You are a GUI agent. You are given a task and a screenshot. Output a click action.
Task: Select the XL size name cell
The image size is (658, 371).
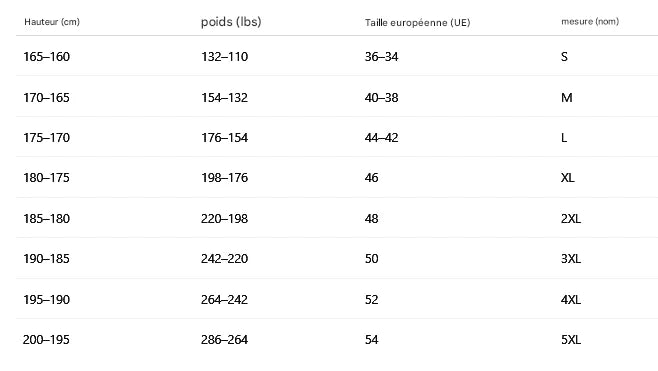(x=568, y=178)
